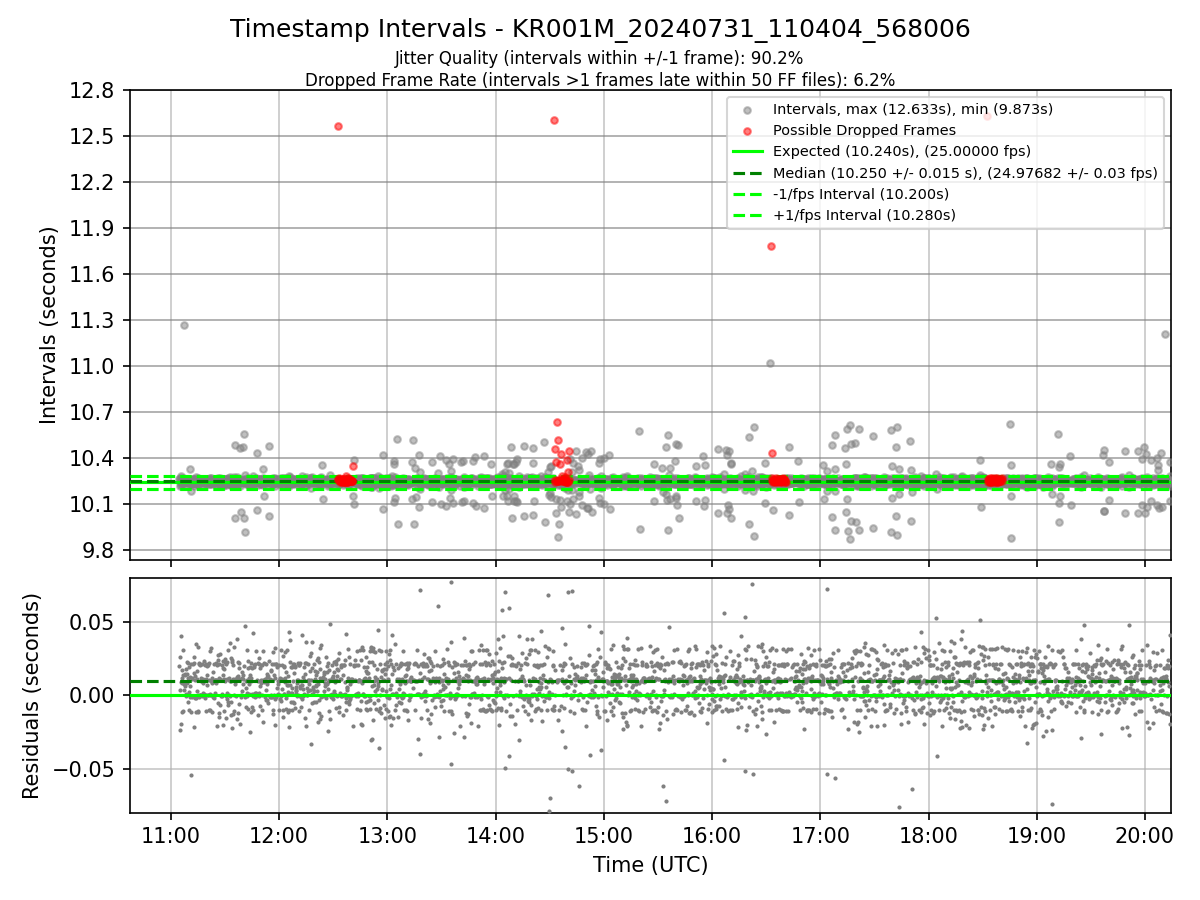Click legend entry '-1/fps Interval (10.200s)'
Viewport: 1200px width, 900px height.
tap(861, 194)
